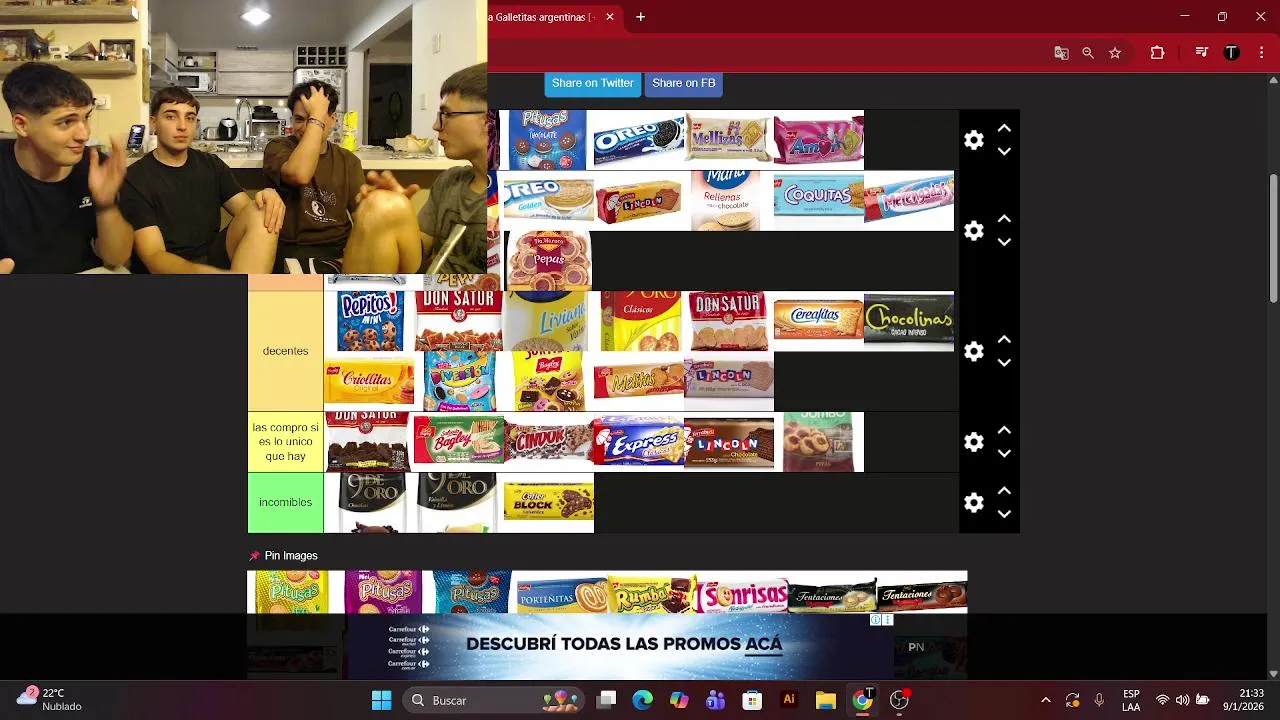
Task: Bookmark this page with the star icon
Action: click(1115, 53)
